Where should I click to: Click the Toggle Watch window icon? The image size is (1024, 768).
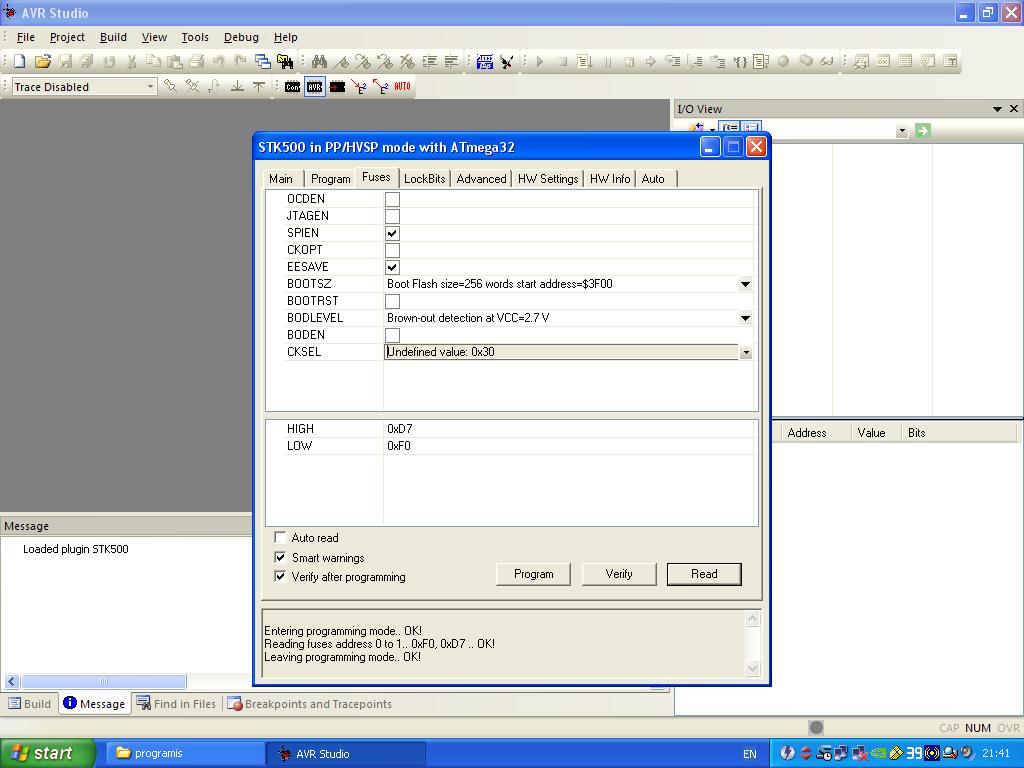coord(861,61)
